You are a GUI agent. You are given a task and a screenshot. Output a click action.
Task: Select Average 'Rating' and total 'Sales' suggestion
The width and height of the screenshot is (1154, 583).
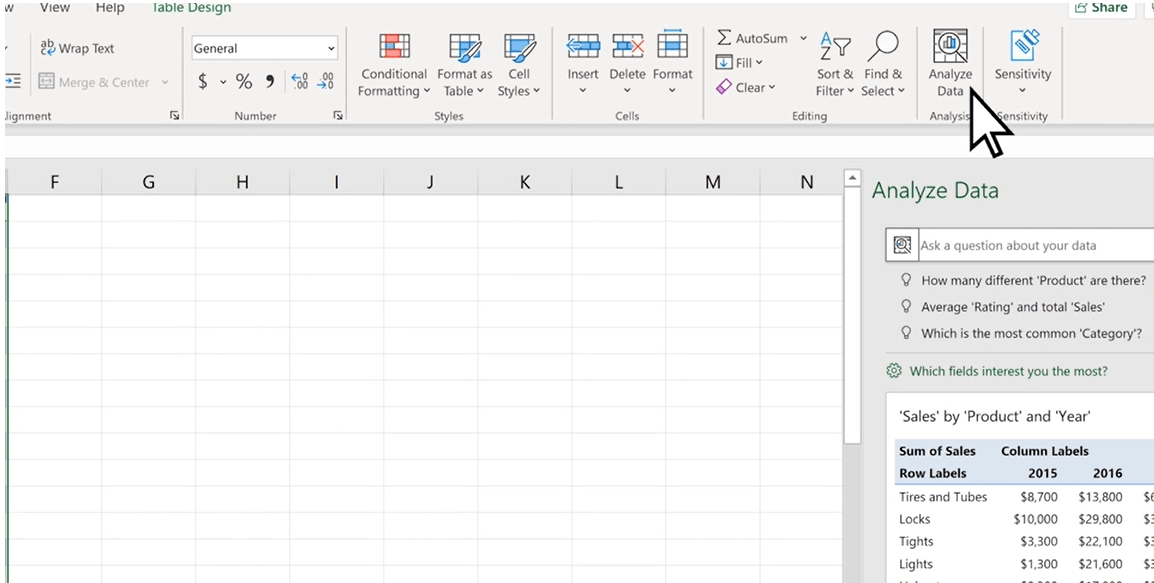1013,307
